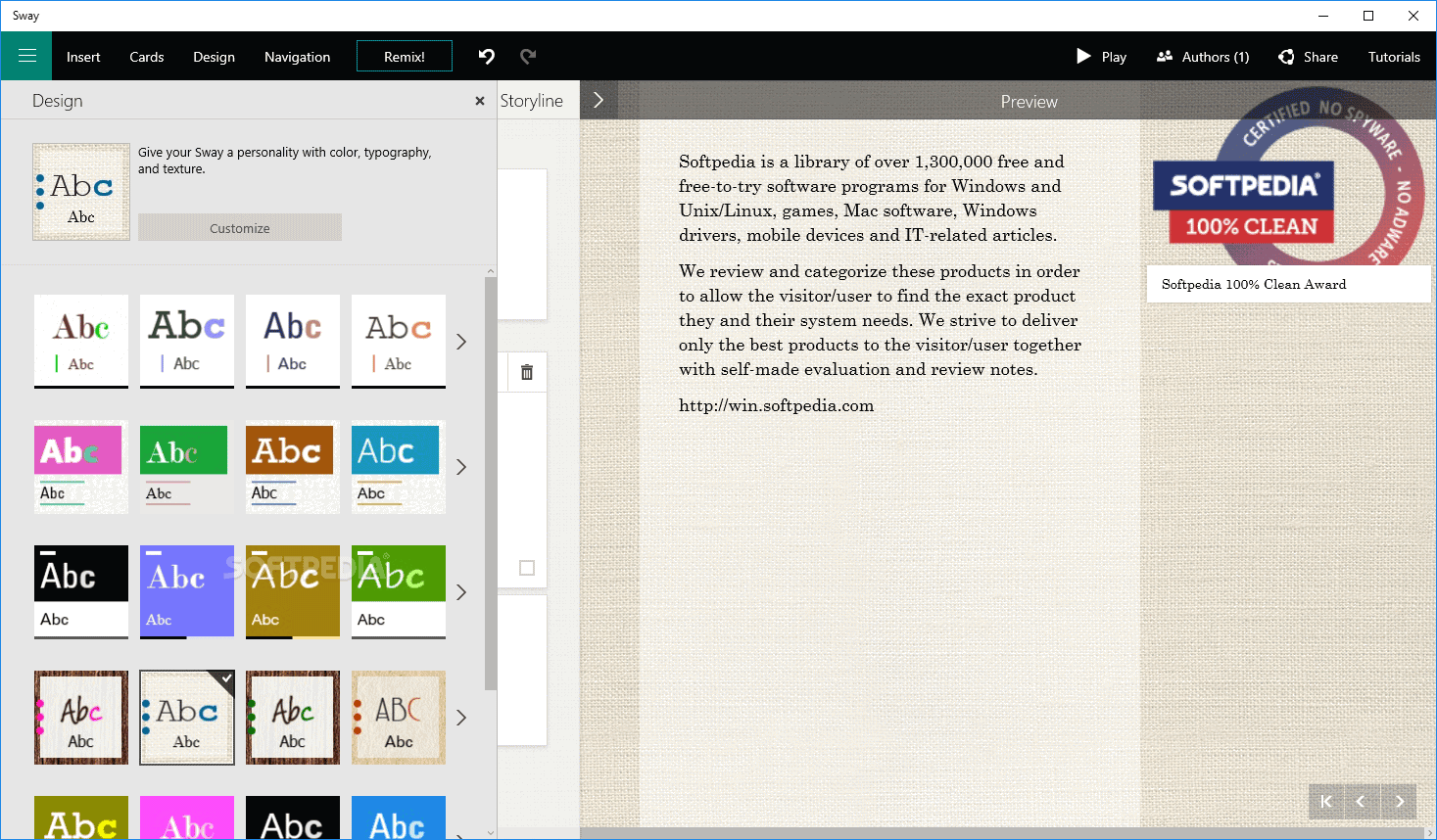Show more white-background styles in first row
The image size is (1437, 840).
click(x=461, y=342)
